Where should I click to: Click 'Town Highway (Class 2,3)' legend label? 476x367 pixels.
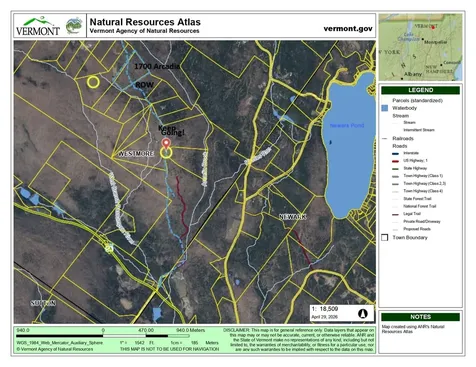pyautogui.click(x=425, y=184)
